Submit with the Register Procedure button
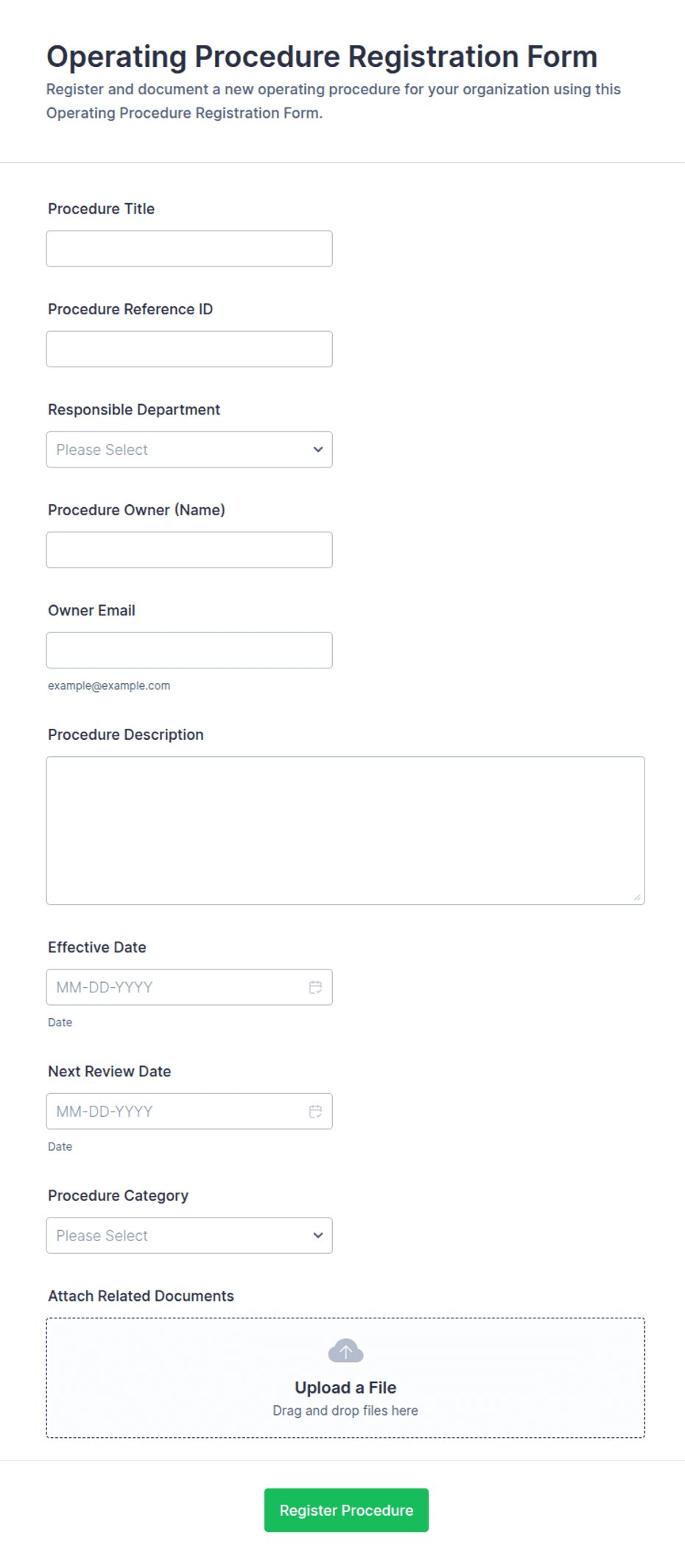 pos(346,1510)
